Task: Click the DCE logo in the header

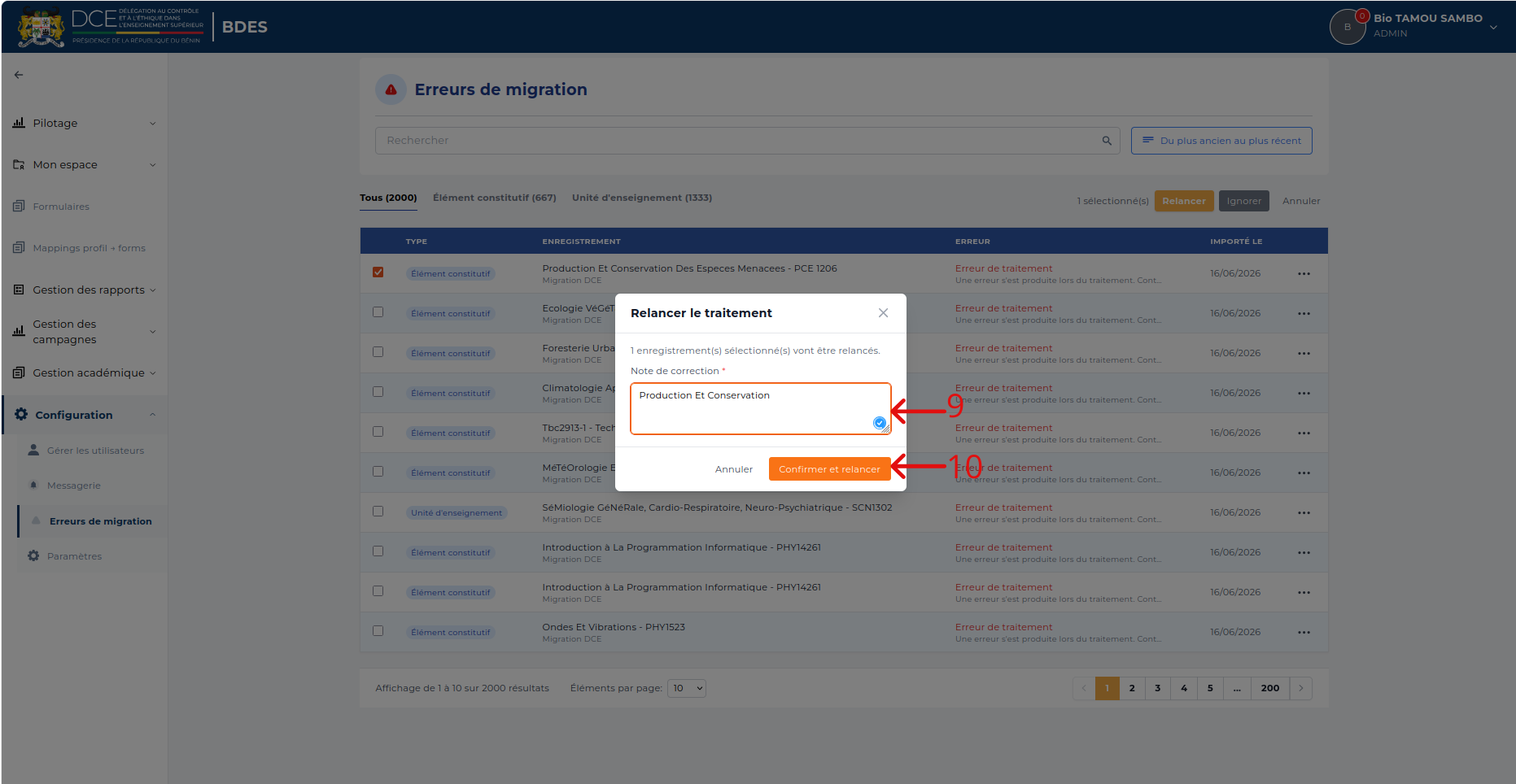Action: tap(110, 27)
